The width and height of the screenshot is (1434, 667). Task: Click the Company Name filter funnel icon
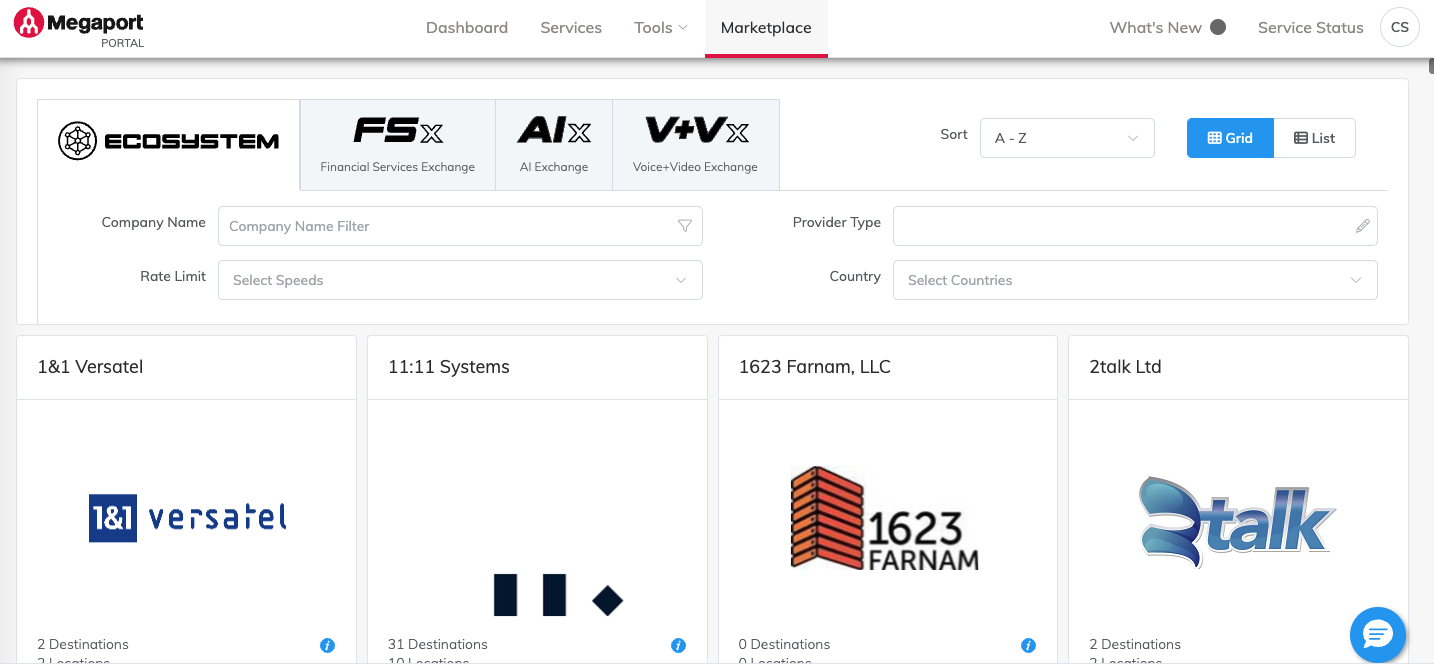coord(685,226)
